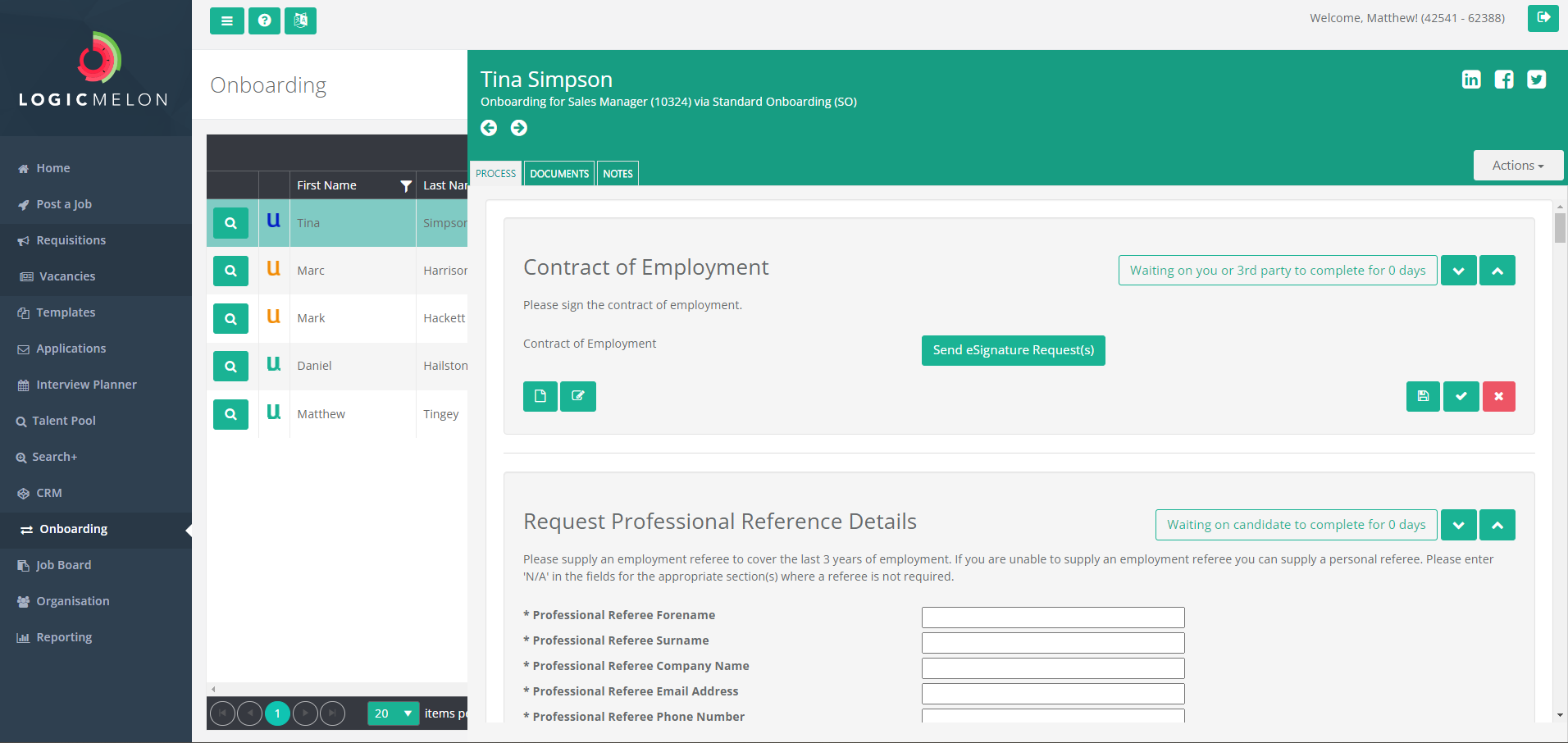Click the red X icon in Contract section
The image size is (1568, 743).
1498,396
